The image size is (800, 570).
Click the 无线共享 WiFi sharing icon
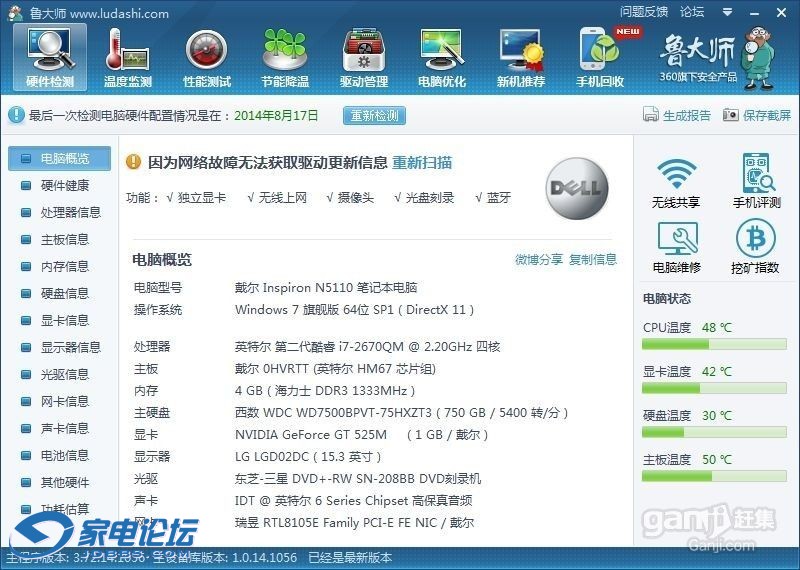click(x=676, y=182)
